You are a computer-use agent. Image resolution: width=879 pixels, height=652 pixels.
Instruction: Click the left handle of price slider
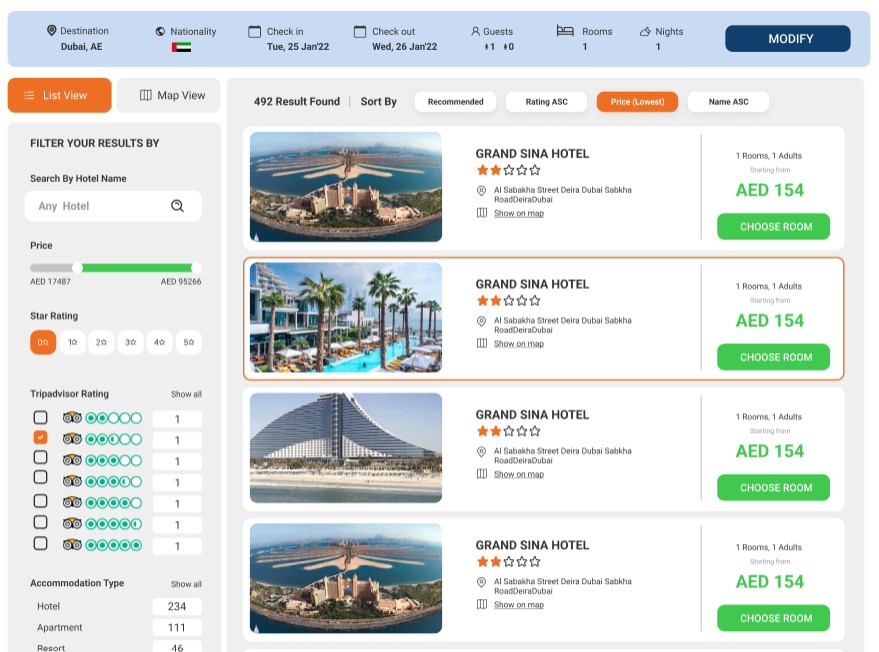(x=78, y=267)
